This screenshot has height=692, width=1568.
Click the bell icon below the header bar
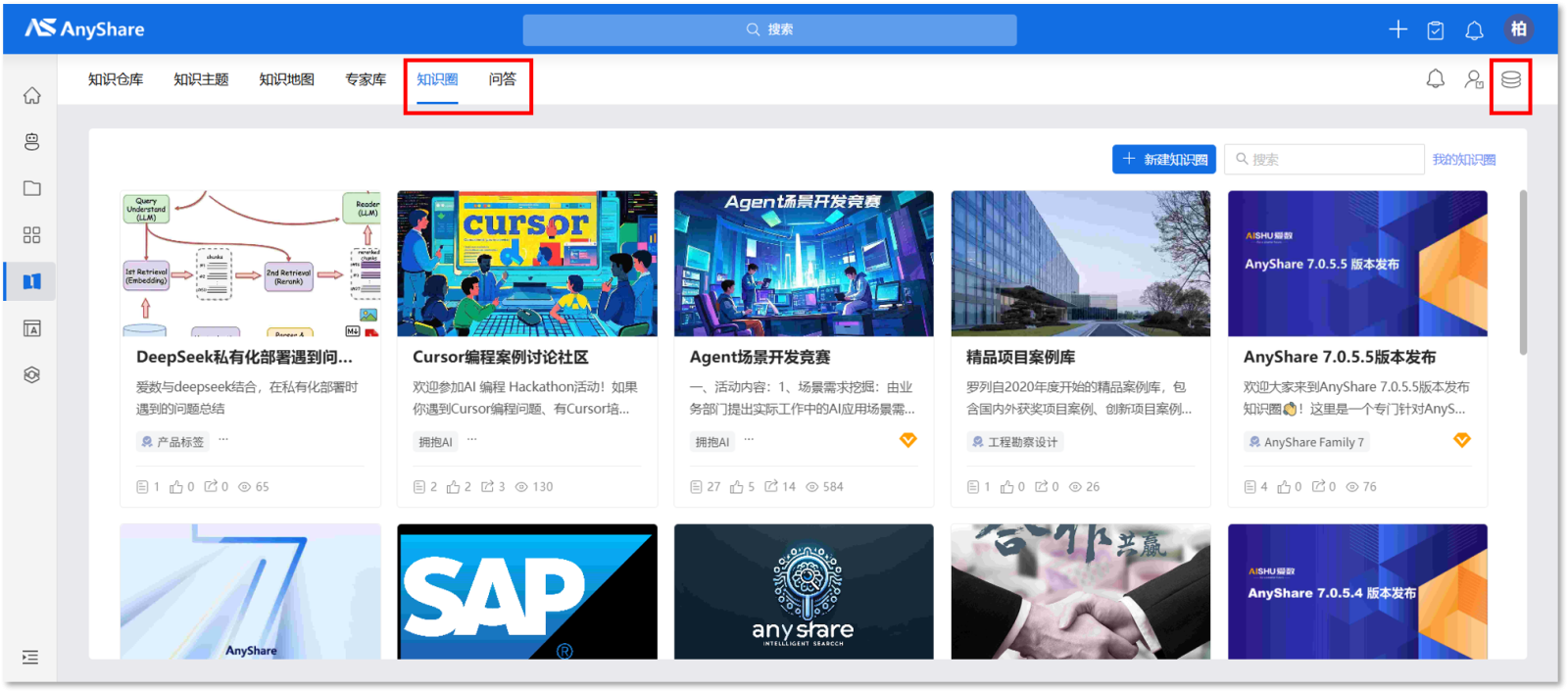tap(1436, 79)
